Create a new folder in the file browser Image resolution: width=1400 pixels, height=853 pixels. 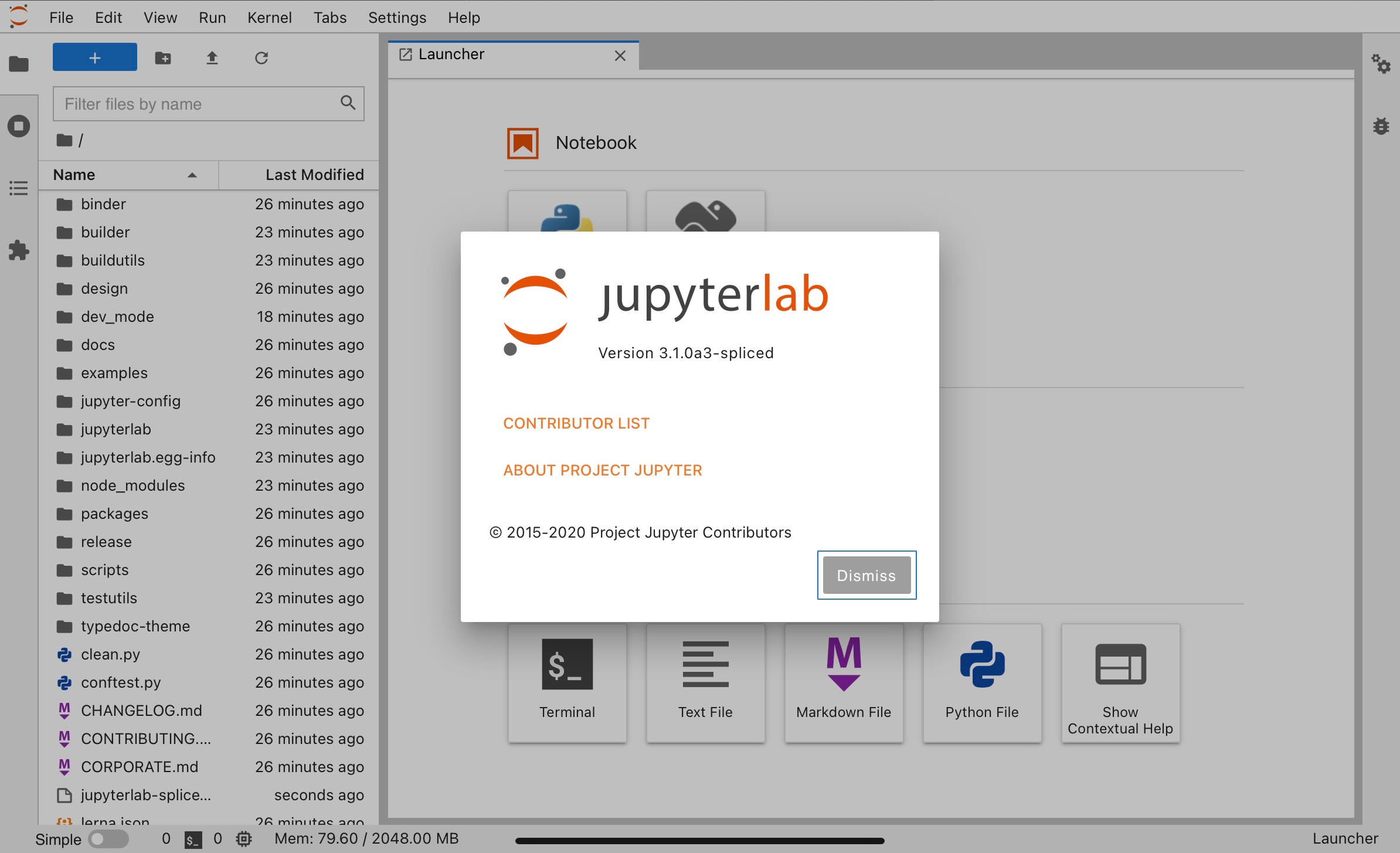[162, 57]
